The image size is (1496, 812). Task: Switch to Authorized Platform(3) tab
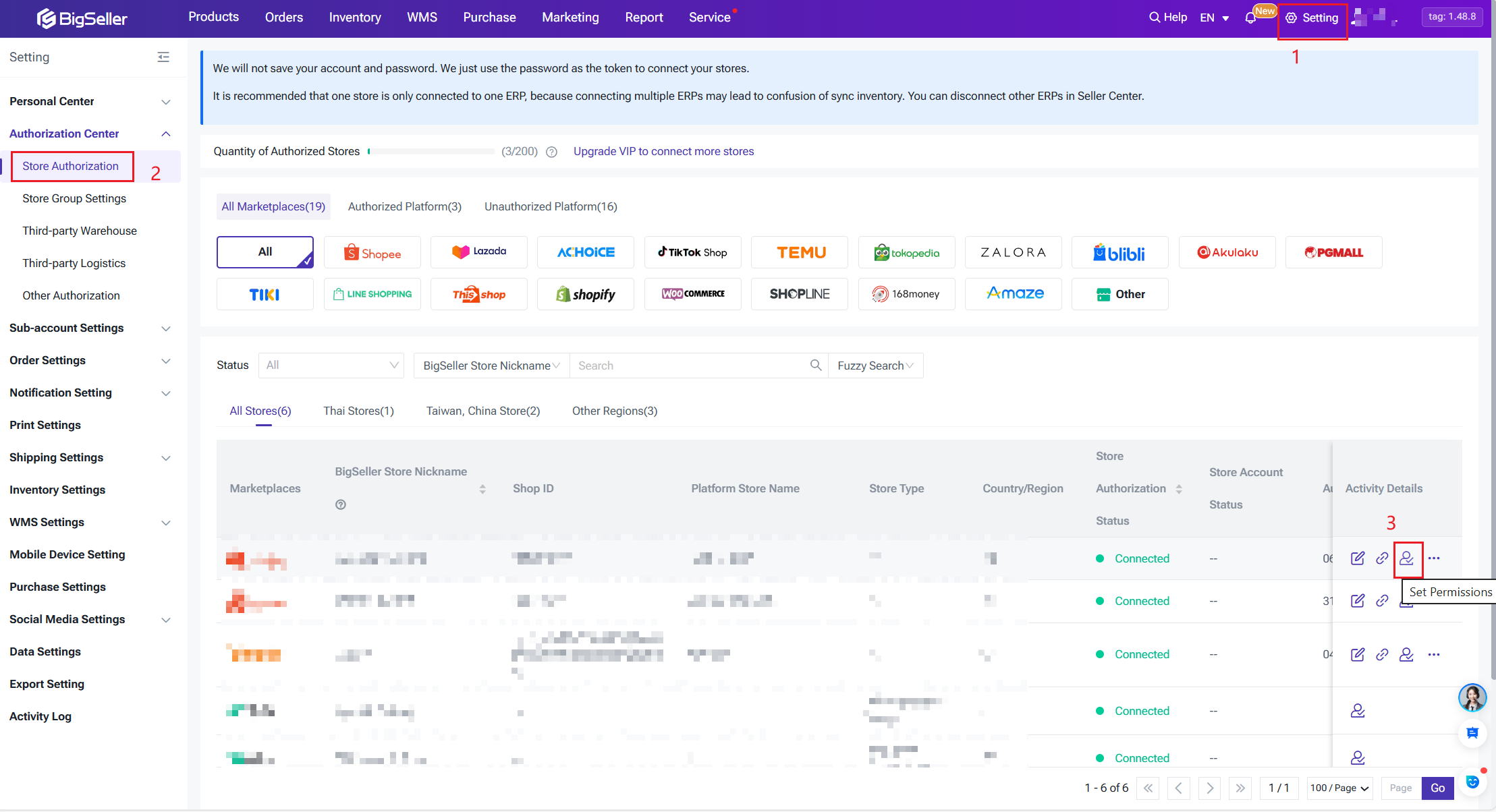(x=404, y=206)
